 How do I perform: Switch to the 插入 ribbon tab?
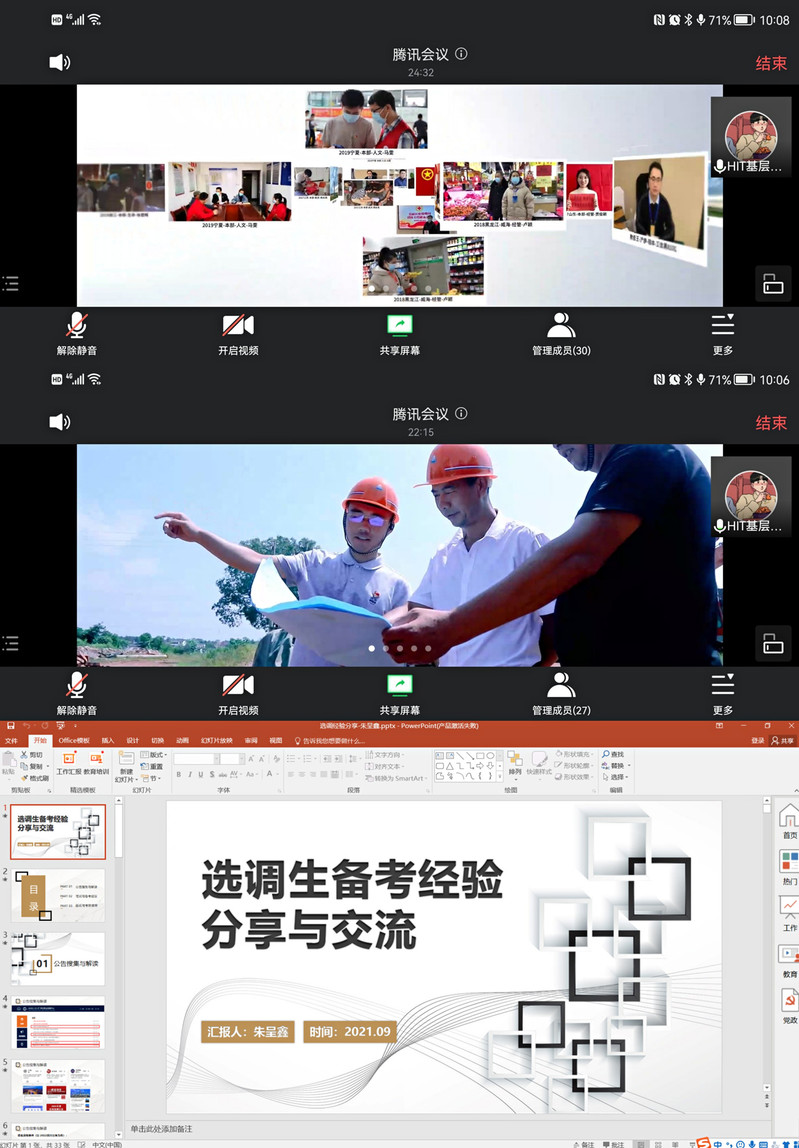108,740
